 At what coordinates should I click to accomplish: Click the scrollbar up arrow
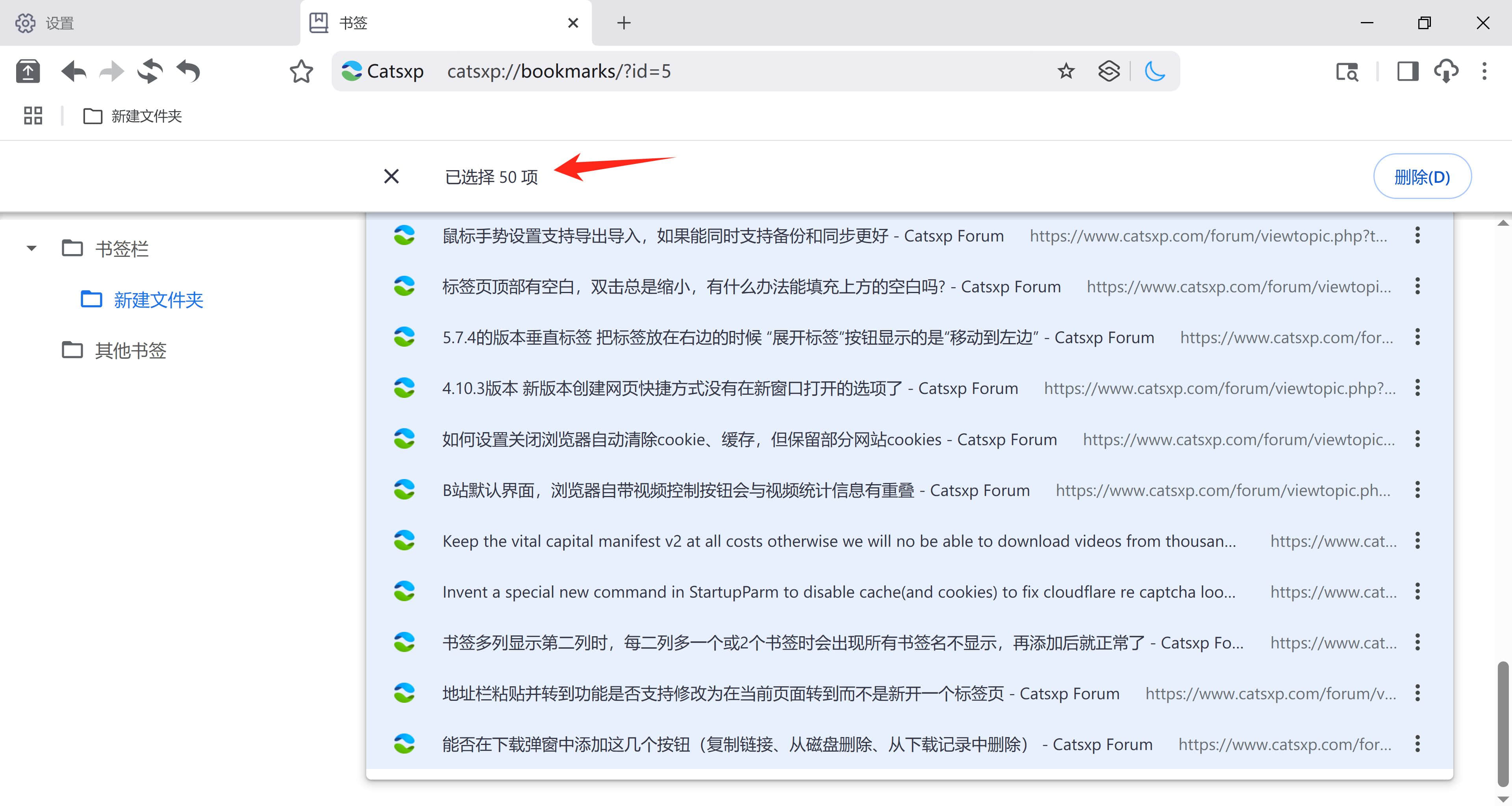[x=1503, y=223]
